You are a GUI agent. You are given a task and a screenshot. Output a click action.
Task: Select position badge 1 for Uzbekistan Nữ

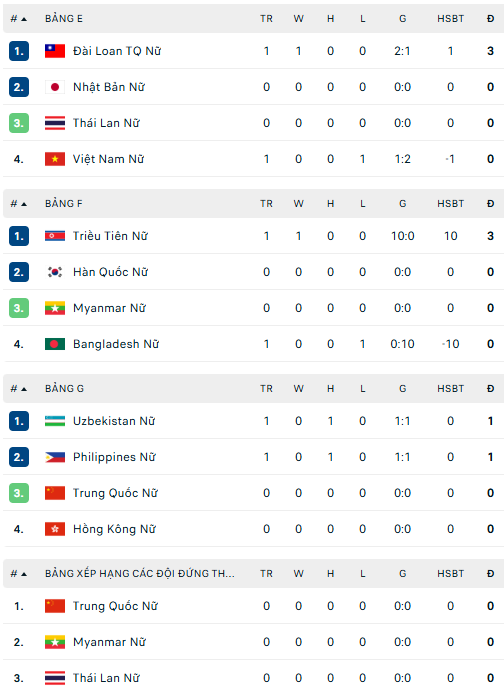coord(19,421)
